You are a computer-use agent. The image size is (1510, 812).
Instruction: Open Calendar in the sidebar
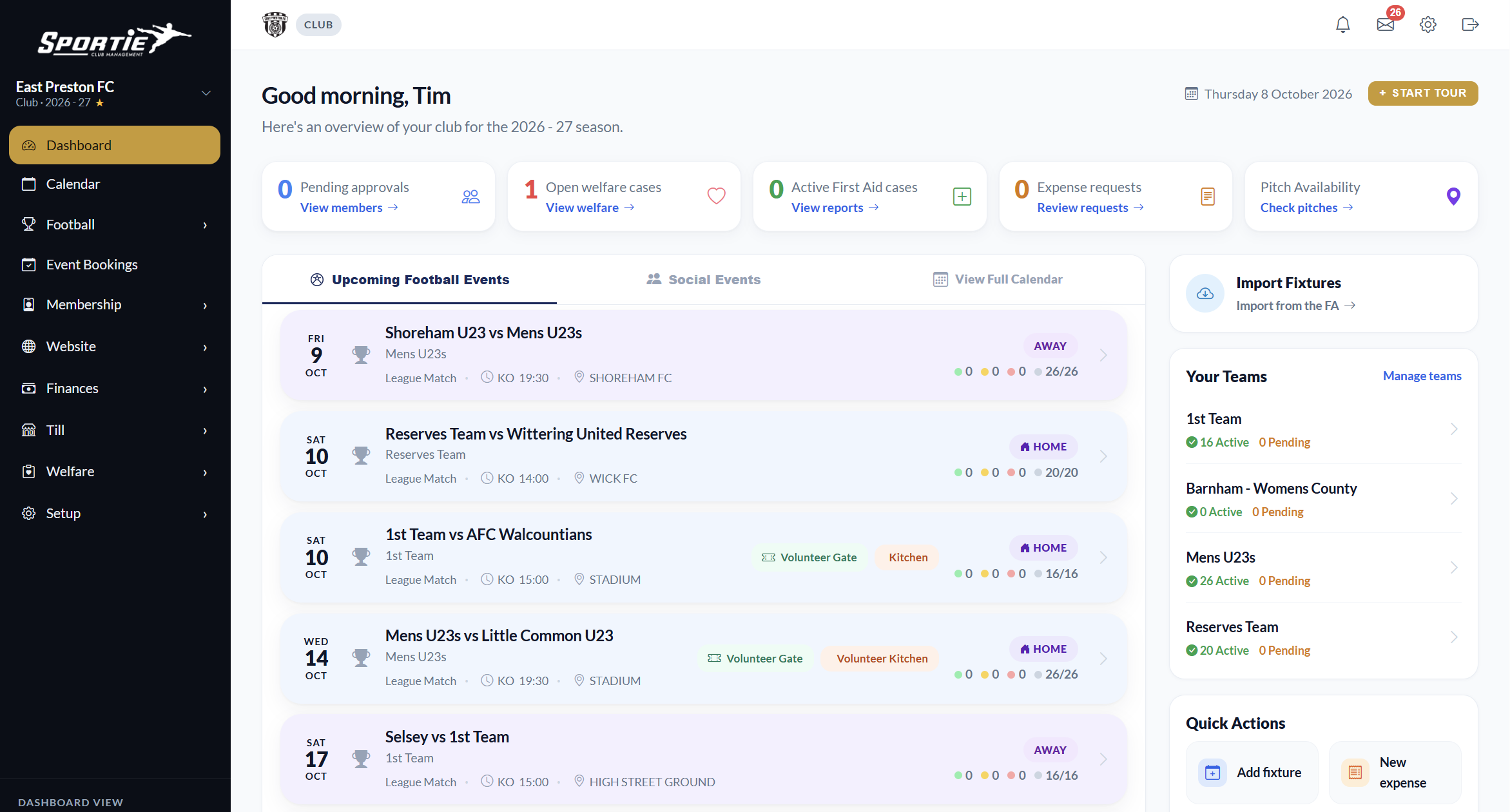point(115,184)
